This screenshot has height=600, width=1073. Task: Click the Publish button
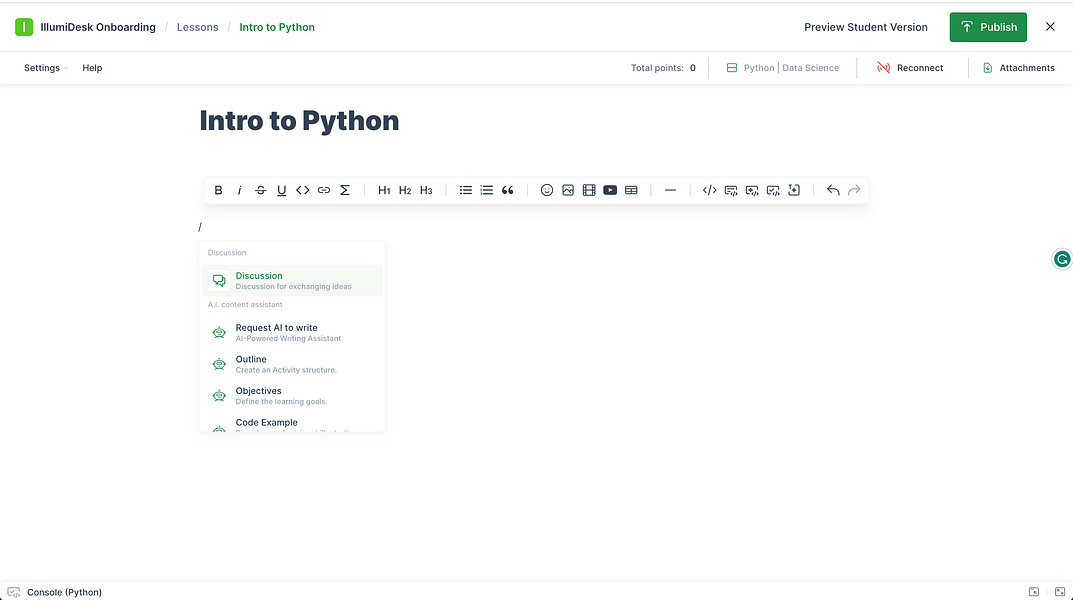point(988,27)
